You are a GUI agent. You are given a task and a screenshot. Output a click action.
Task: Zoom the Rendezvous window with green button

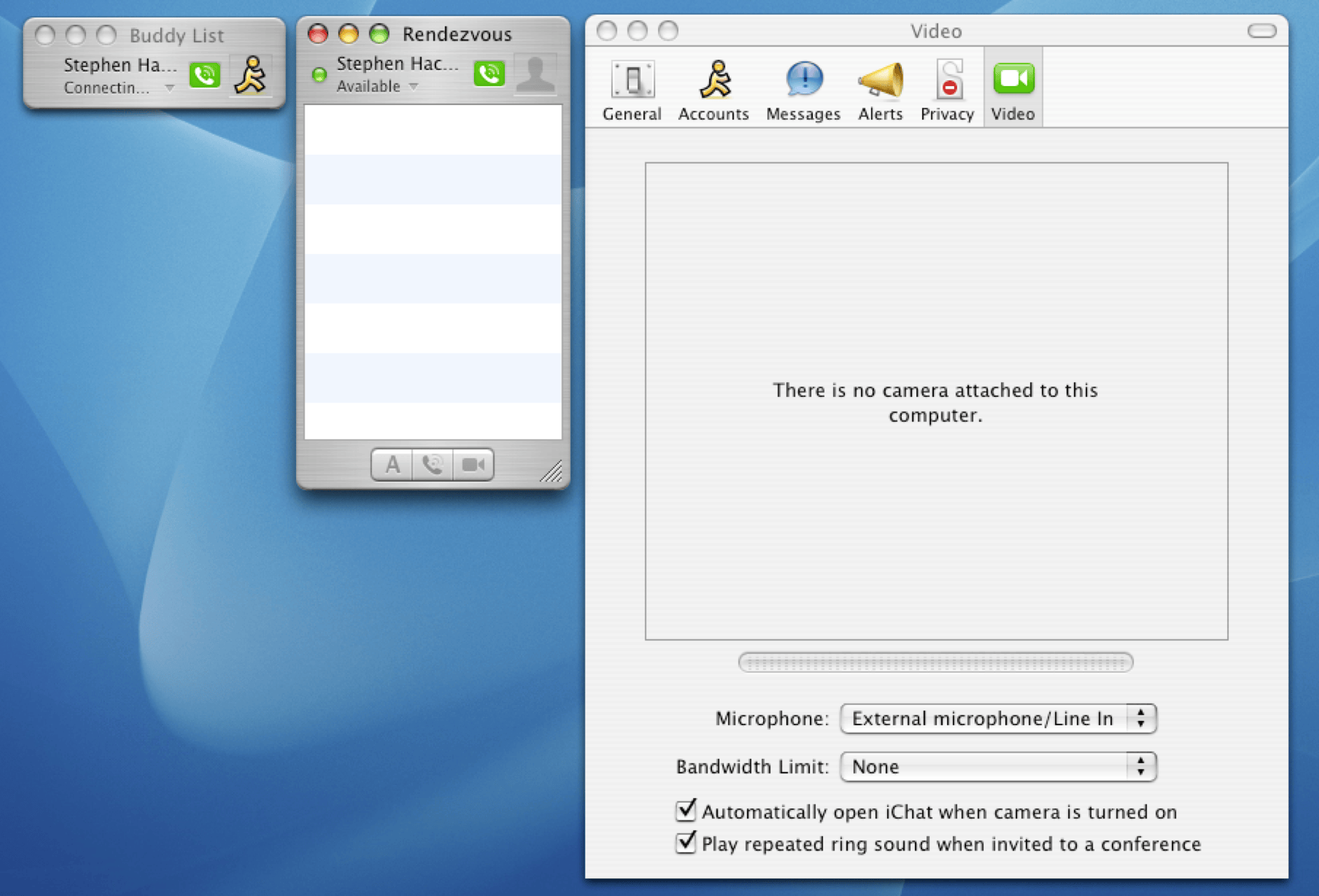379,34
